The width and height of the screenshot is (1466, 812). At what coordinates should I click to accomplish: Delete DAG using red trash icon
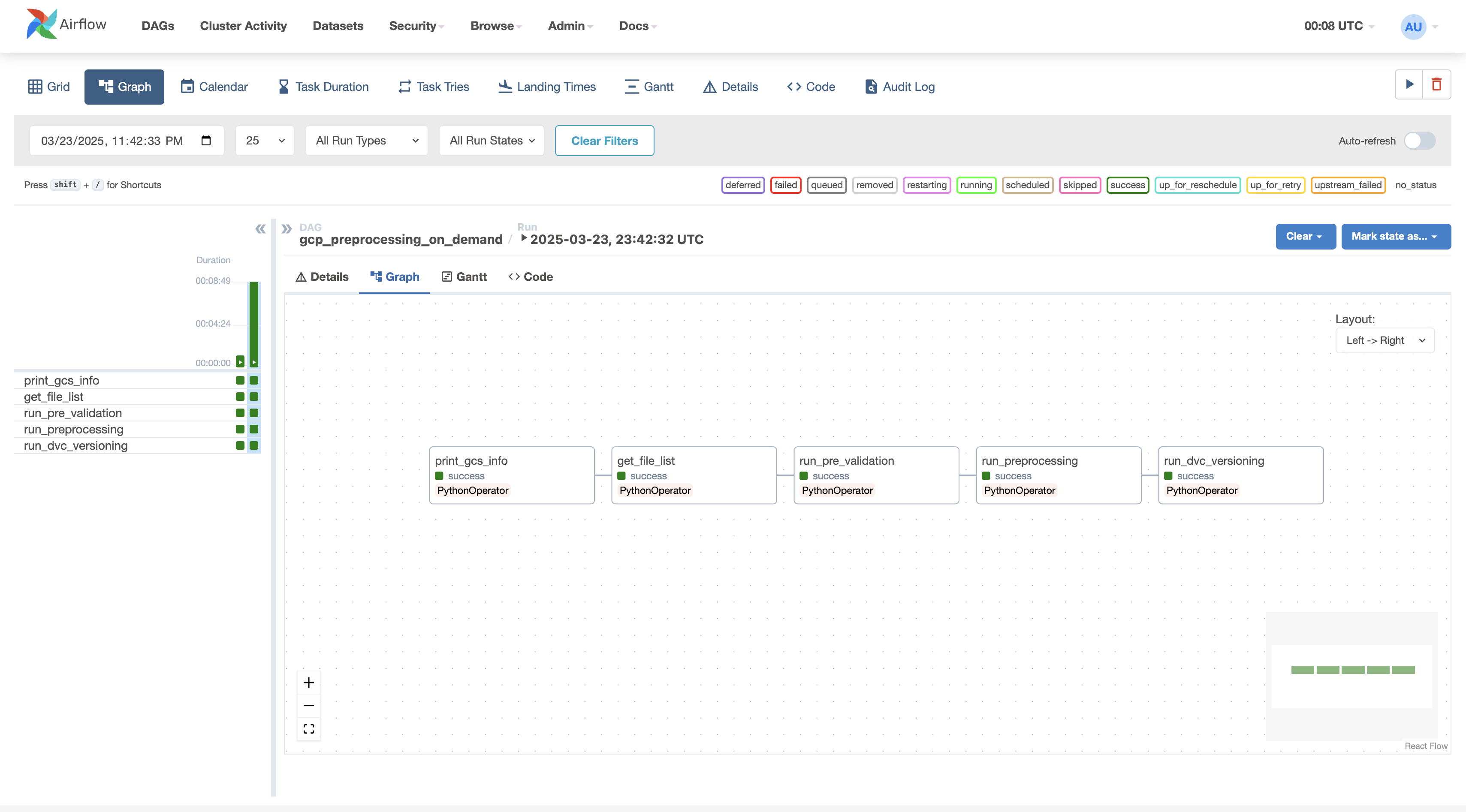1436,85
